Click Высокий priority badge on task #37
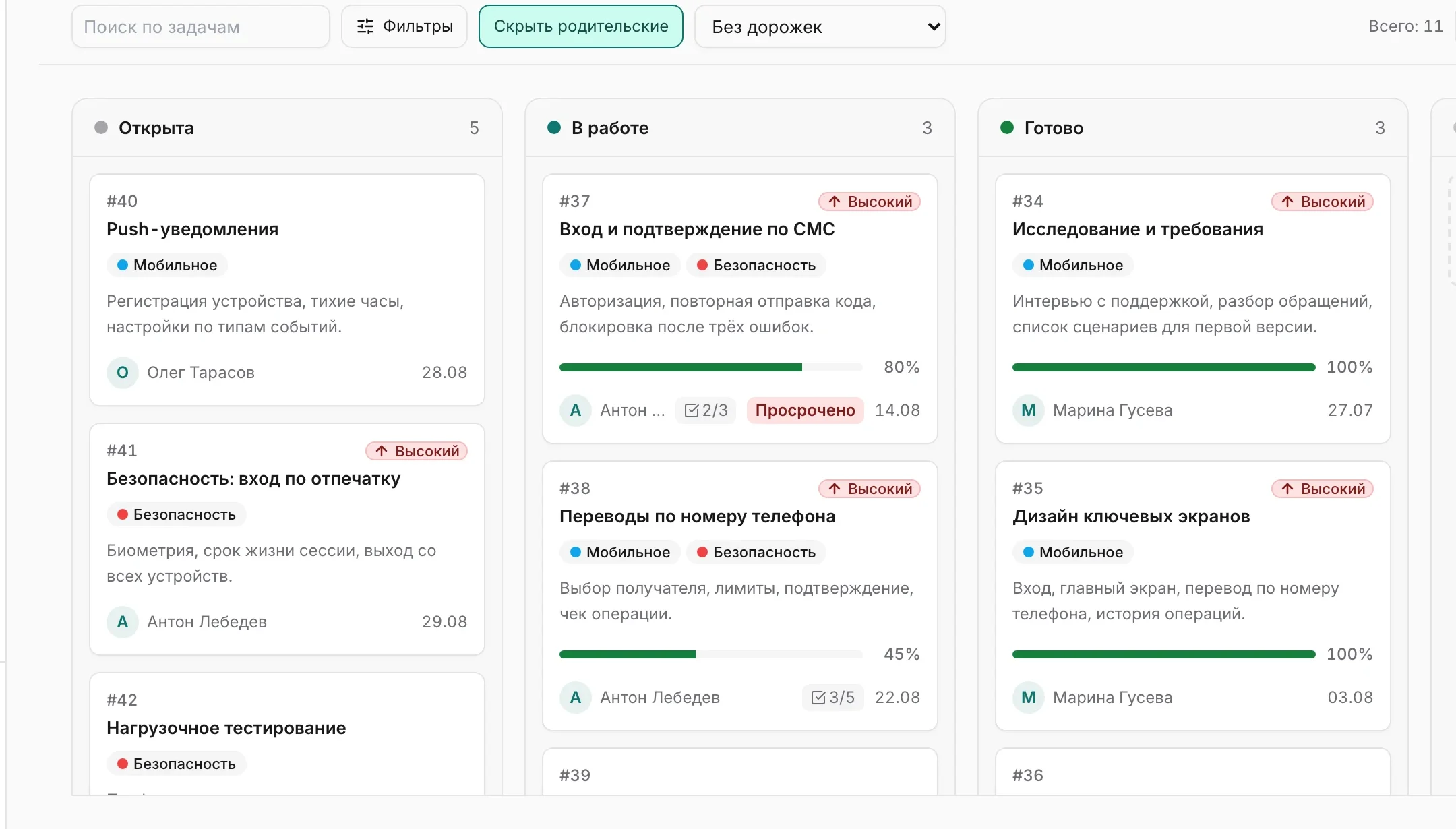Image resolution: width=1456 pixels, height=829 pixels. [x=870, y=202]
